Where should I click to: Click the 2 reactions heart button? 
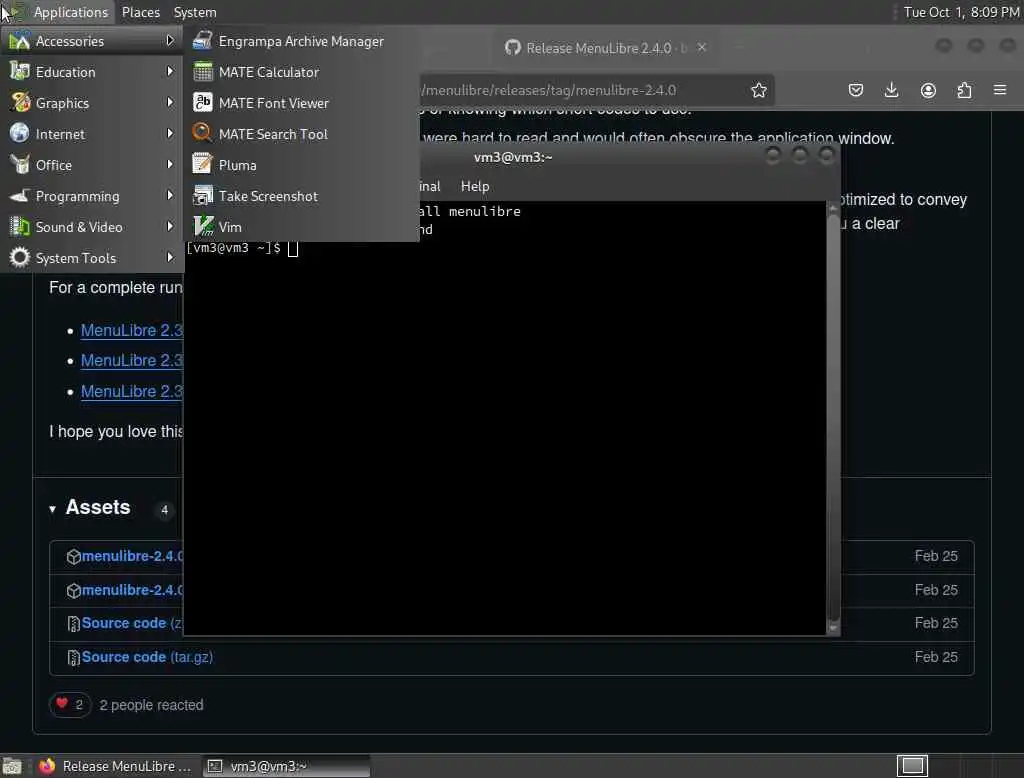pos(70,704)
